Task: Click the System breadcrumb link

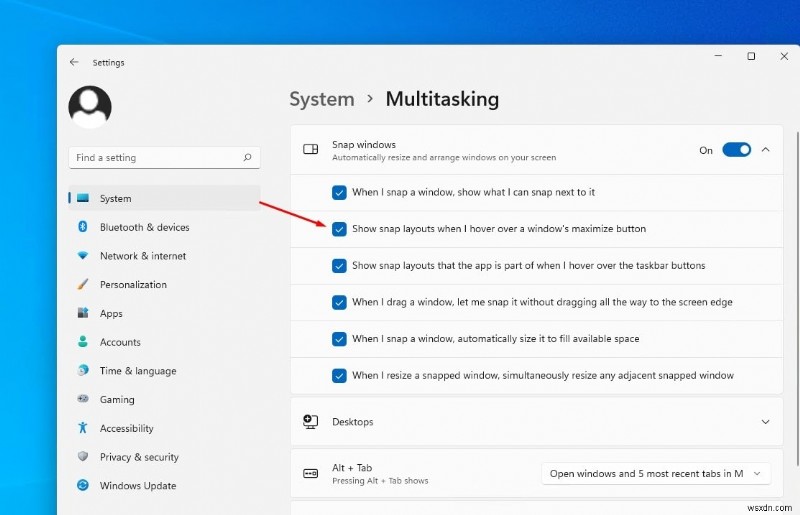Action: click(322, 99)
